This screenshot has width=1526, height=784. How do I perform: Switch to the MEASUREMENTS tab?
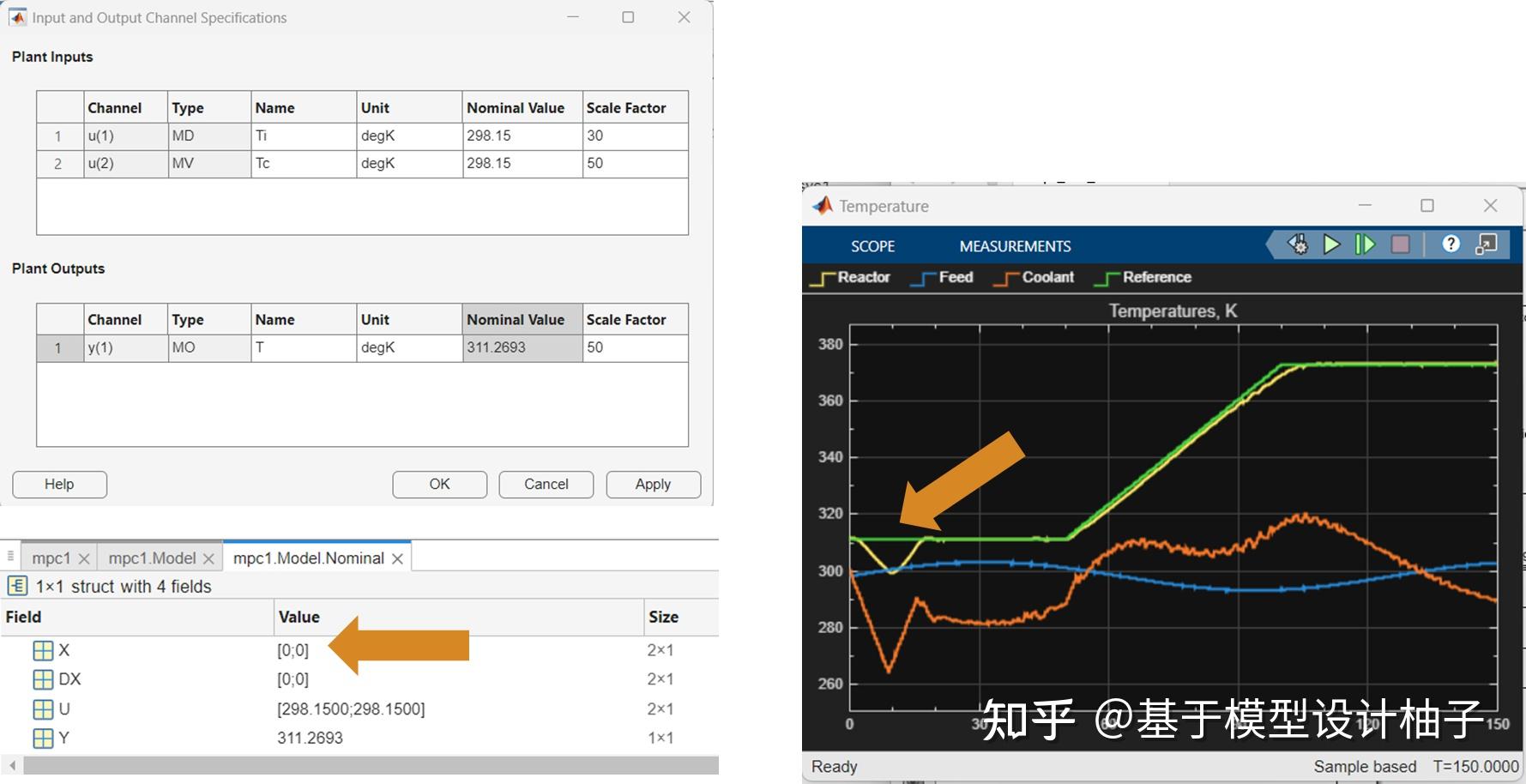(x=1014, y=246)
